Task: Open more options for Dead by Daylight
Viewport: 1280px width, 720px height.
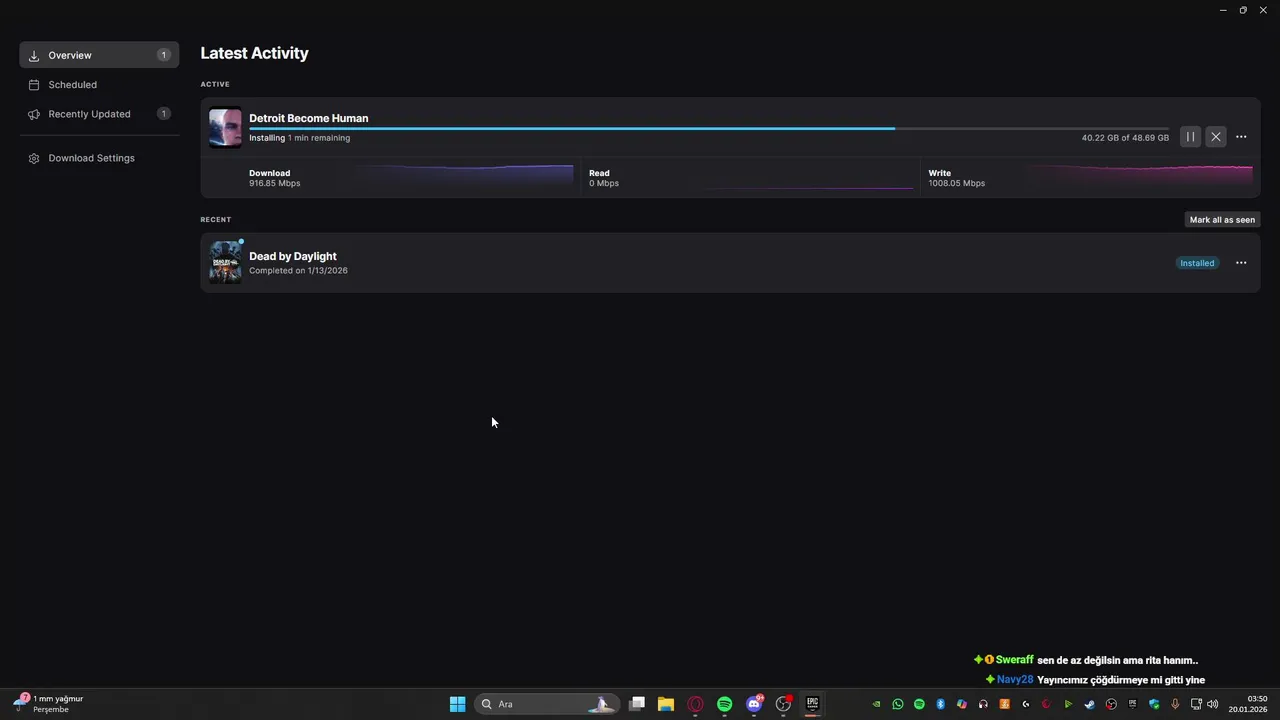Action: (x=1241, y=263)
